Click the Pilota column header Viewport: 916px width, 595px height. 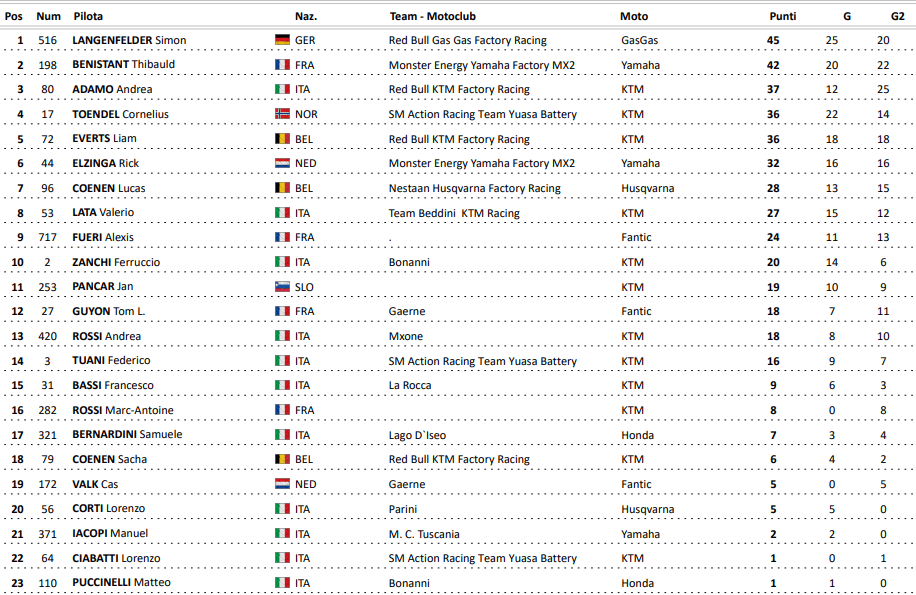point(88,17)
